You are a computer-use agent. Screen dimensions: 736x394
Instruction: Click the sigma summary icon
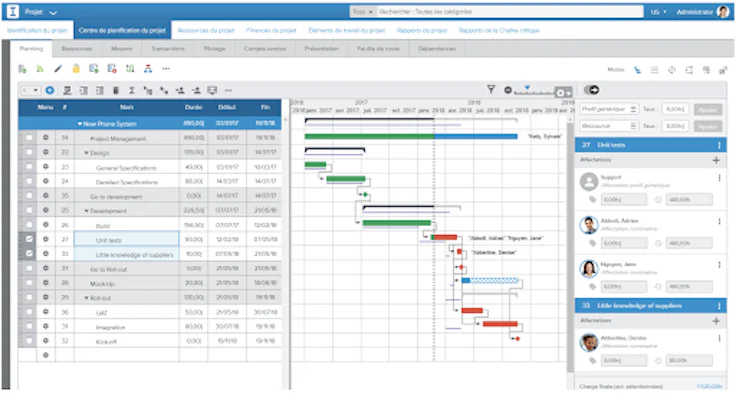132,90
